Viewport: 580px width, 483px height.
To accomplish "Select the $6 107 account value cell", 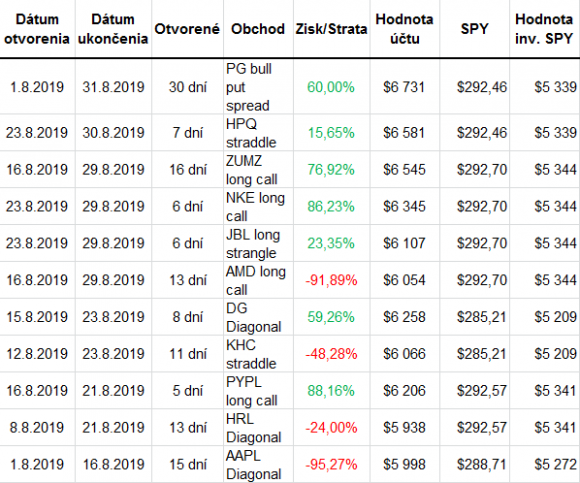I will 405,243.
